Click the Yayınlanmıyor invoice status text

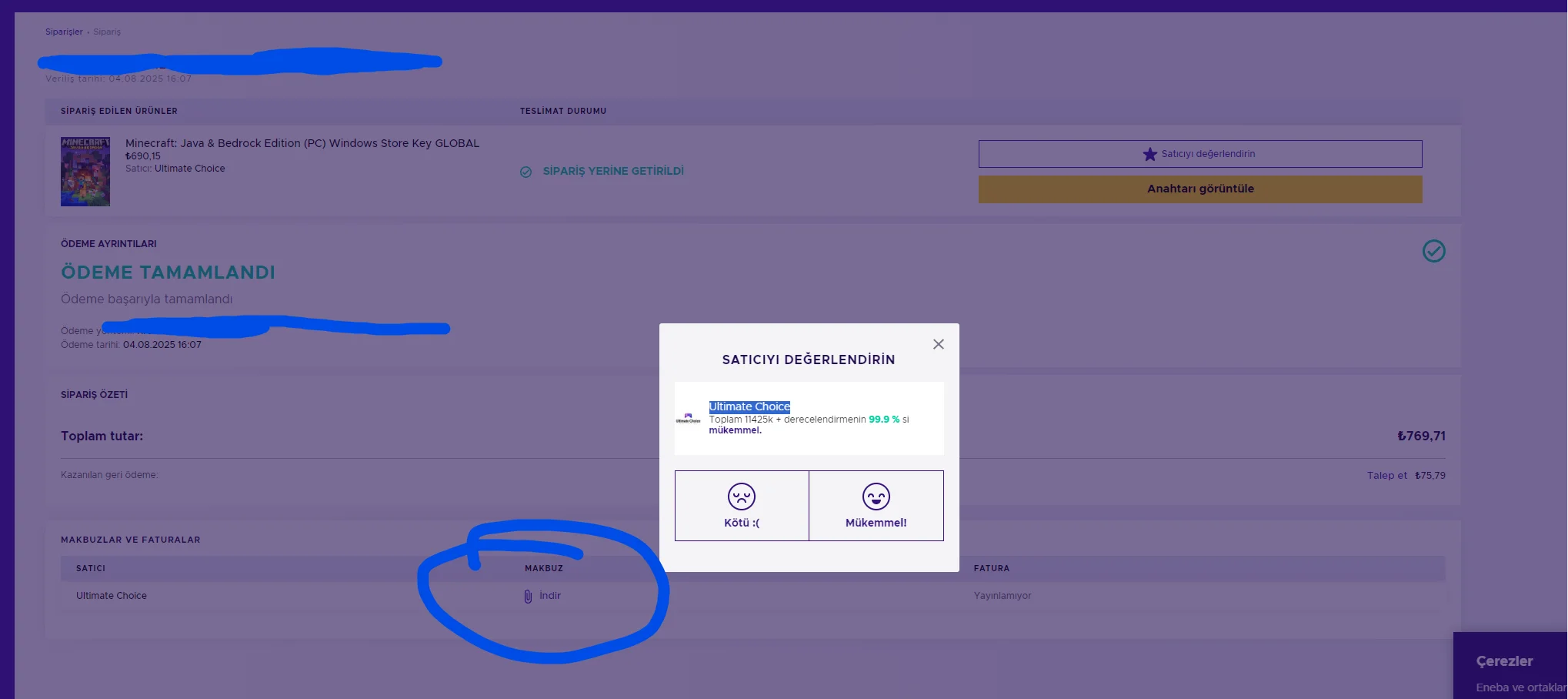[1003, 596]
